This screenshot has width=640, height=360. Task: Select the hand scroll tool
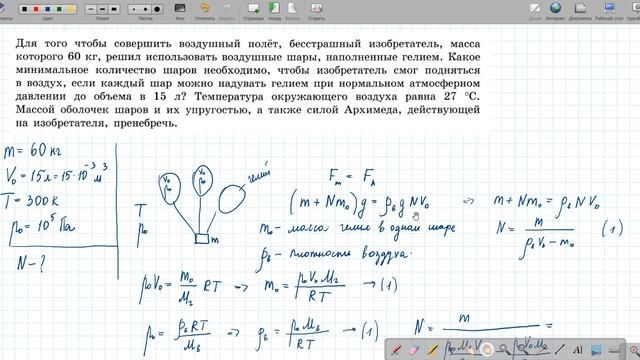point(486,350)
